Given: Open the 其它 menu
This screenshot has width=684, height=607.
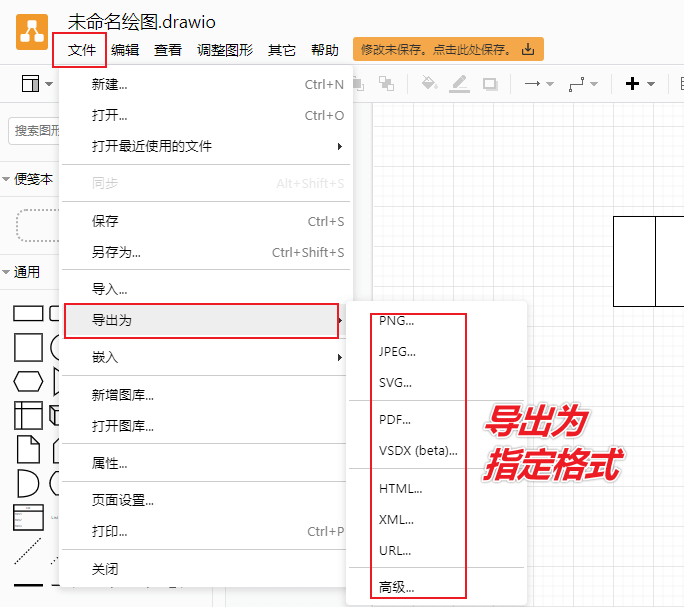Looking at the screenshot, I should pyautogui.click(x=281, y=50).
